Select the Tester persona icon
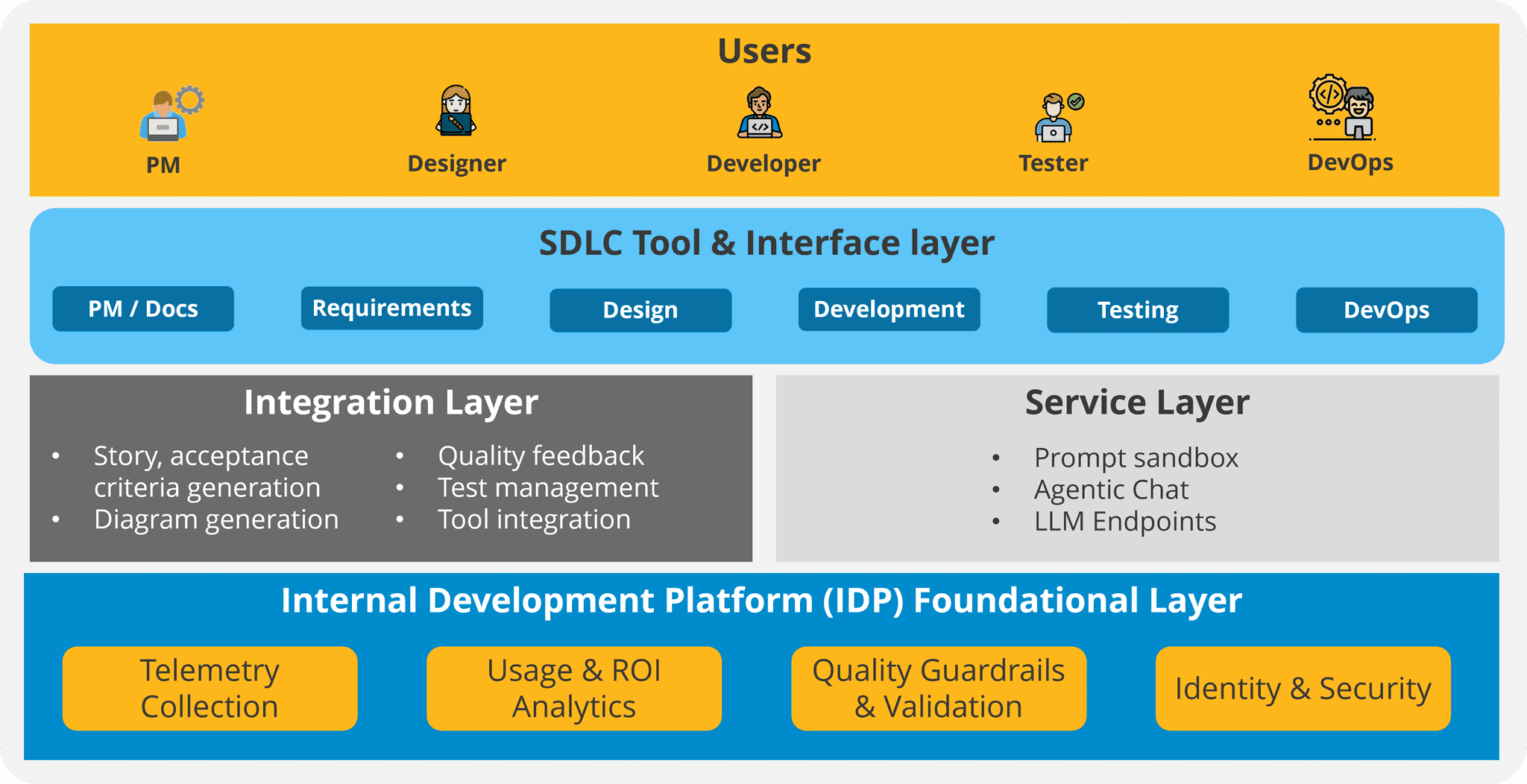This screenshot has width=1527, height=784. pyautogui.click(x=1053, y=119)
